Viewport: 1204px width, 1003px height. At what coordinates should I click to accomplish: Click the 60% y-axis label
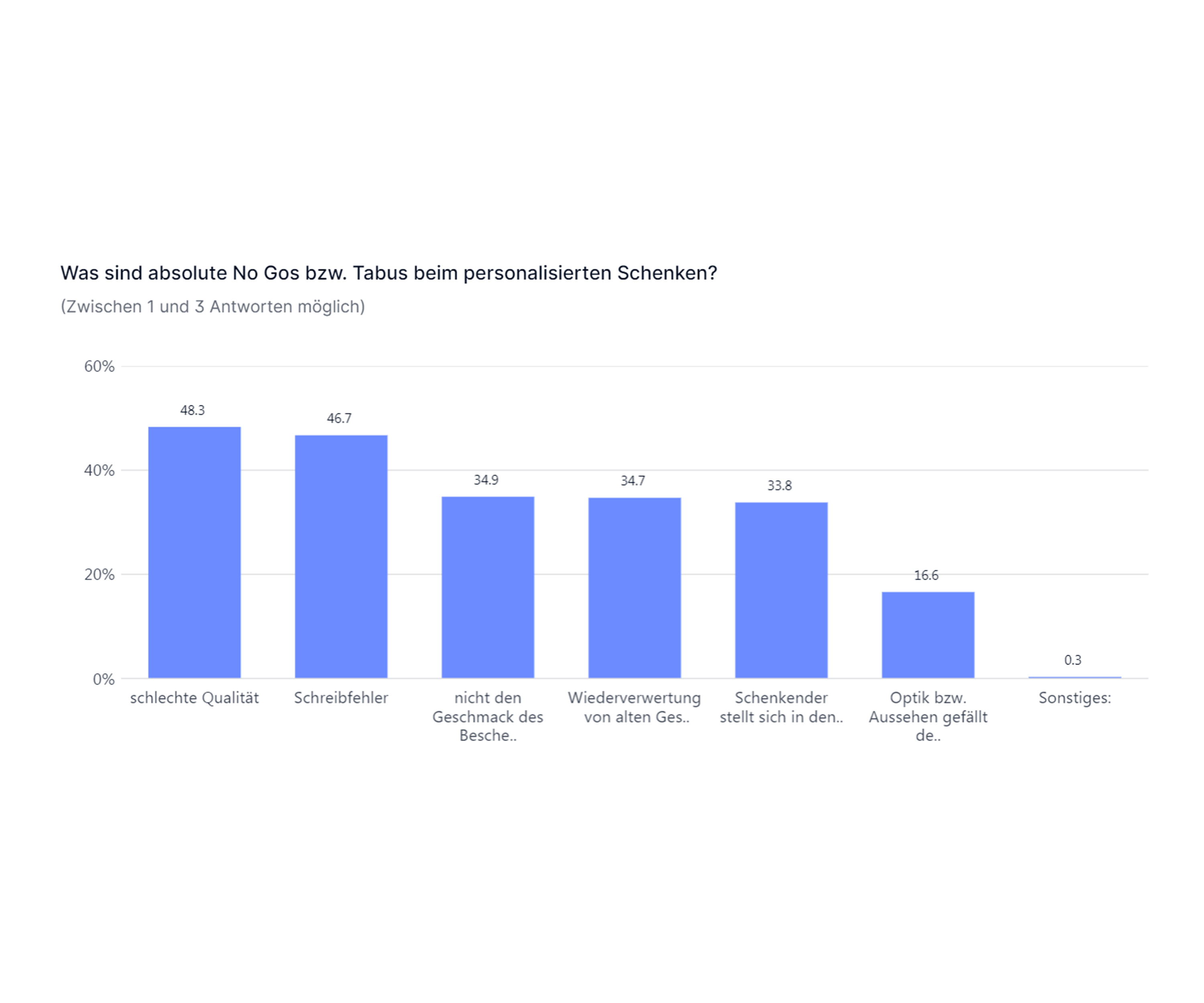99,366
